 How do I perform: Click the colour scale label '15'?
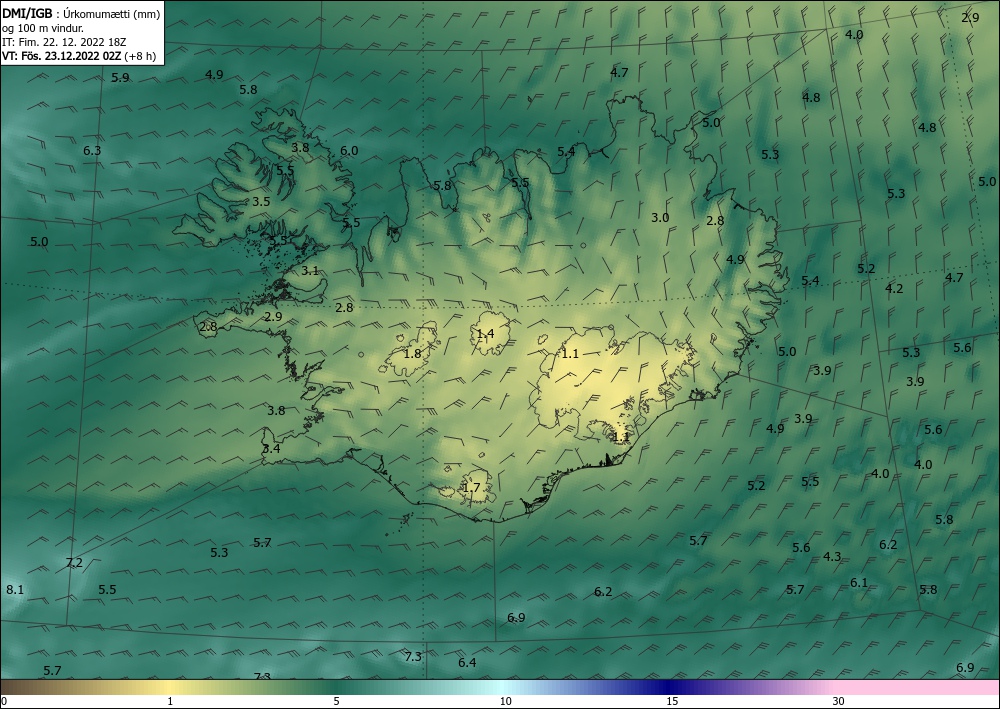[x=672, y=701]
